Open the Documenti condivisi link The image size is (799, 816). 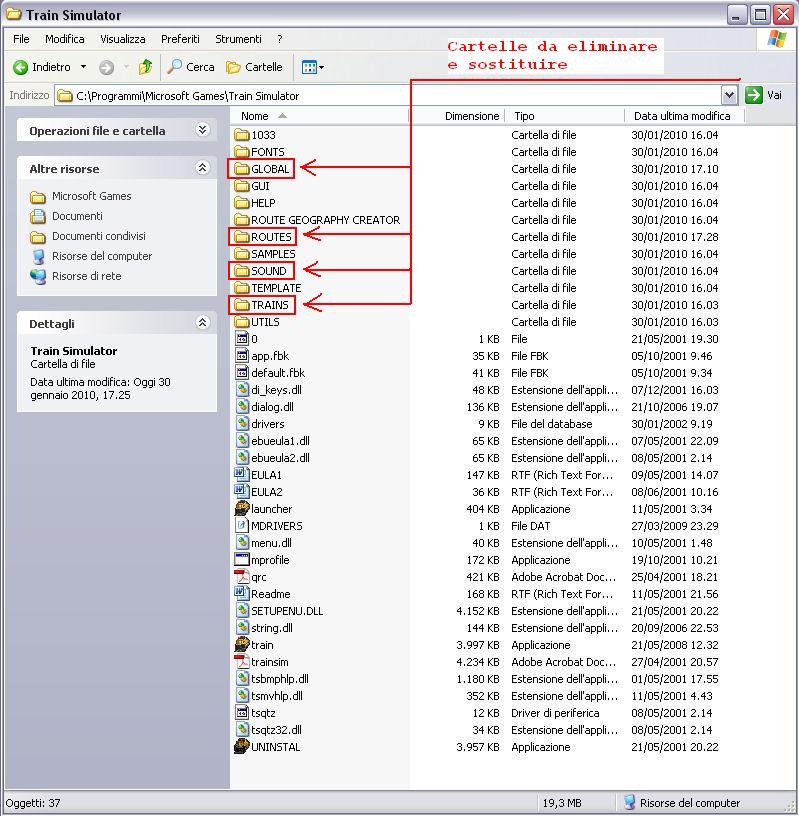pos(99,236)
